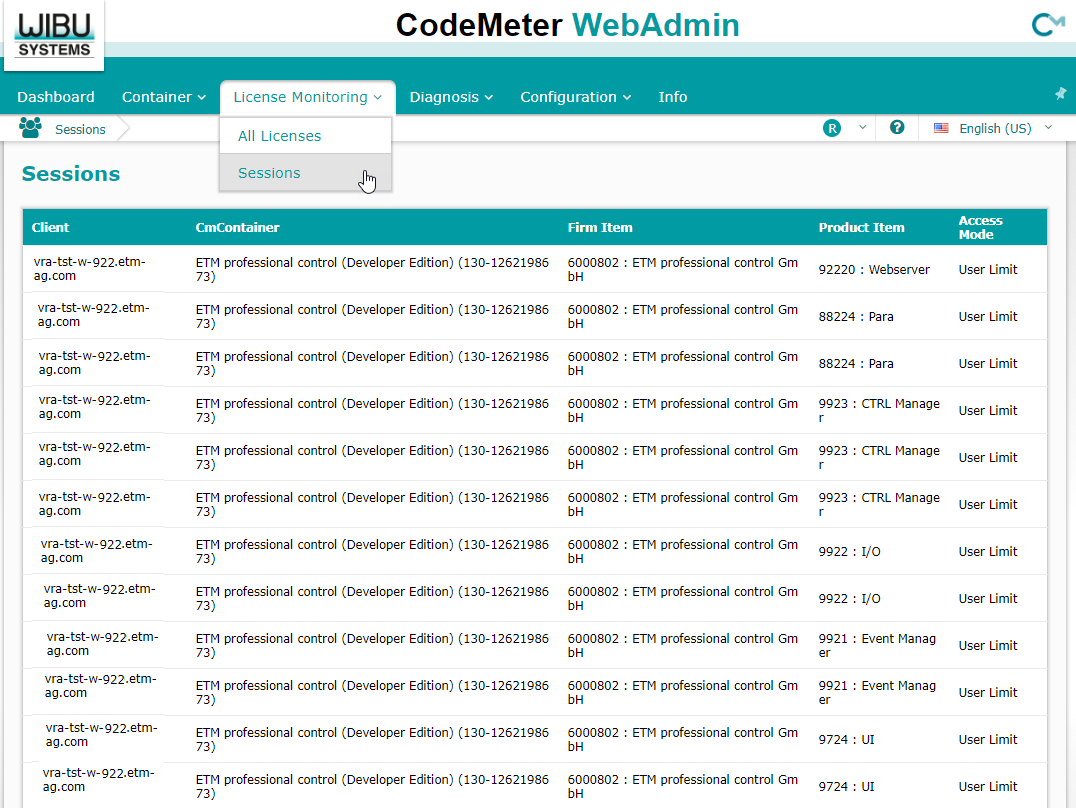The height and width of the screenshot is (808, 1076).
Task: Click User Limit in the first I/O row
Action: [987, 551]
